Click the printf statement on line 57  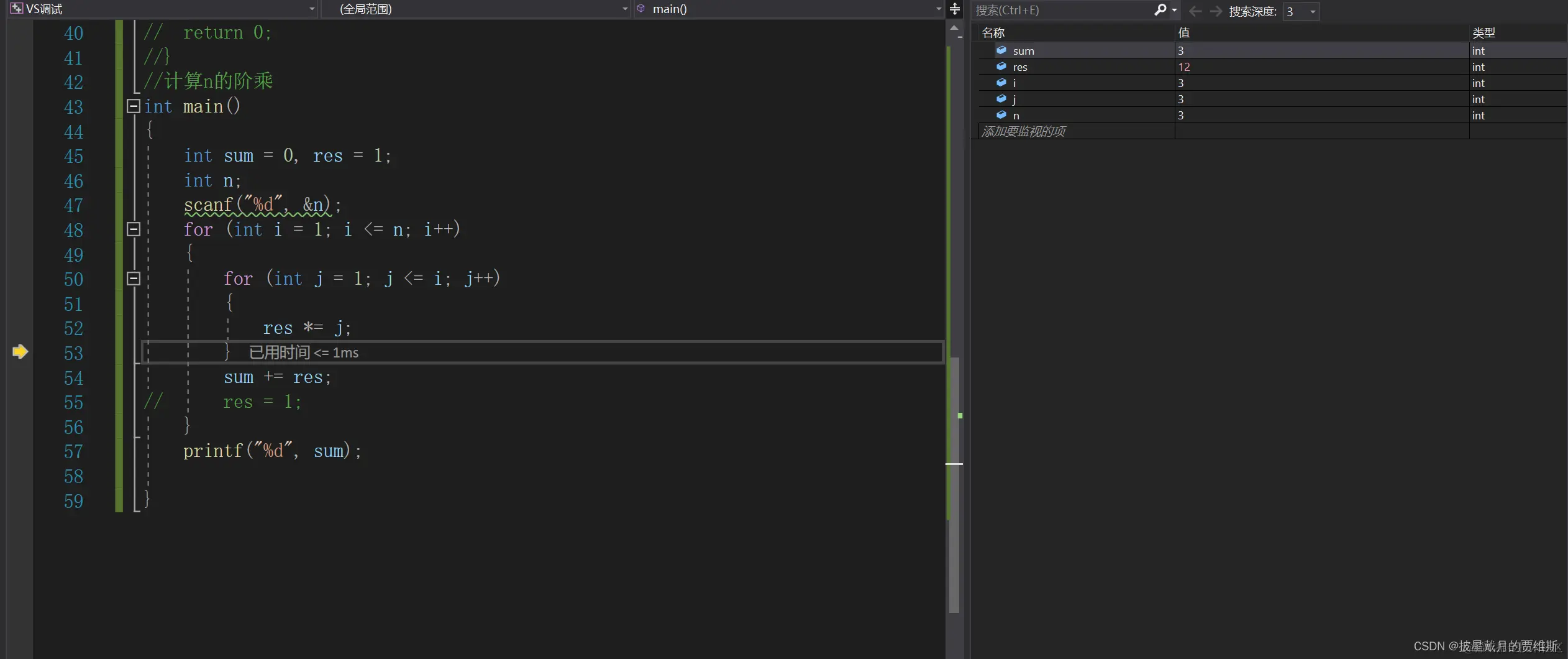272,451
